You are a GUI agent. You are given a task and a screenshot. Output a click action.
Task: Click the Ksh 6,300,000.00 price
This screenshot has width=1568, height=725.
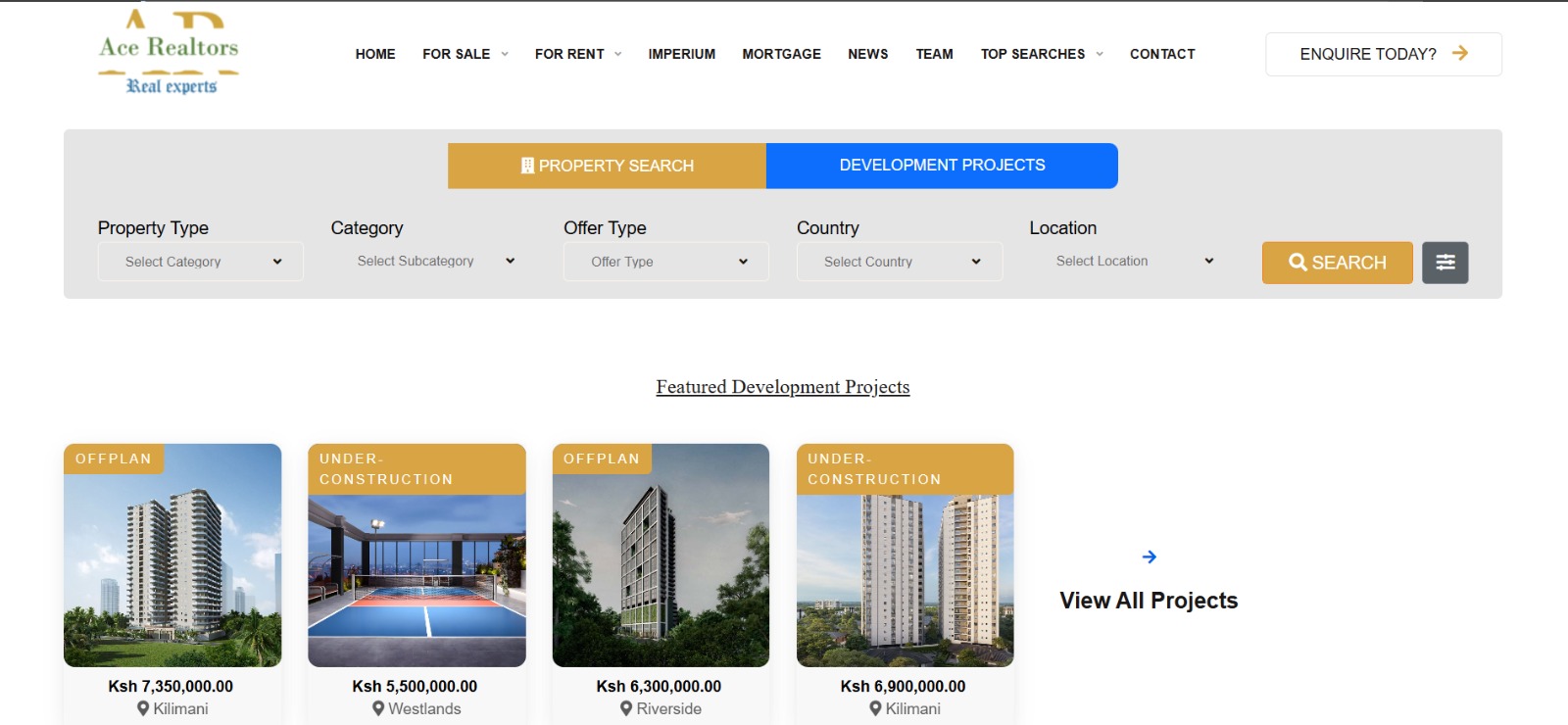pos(659,686)
